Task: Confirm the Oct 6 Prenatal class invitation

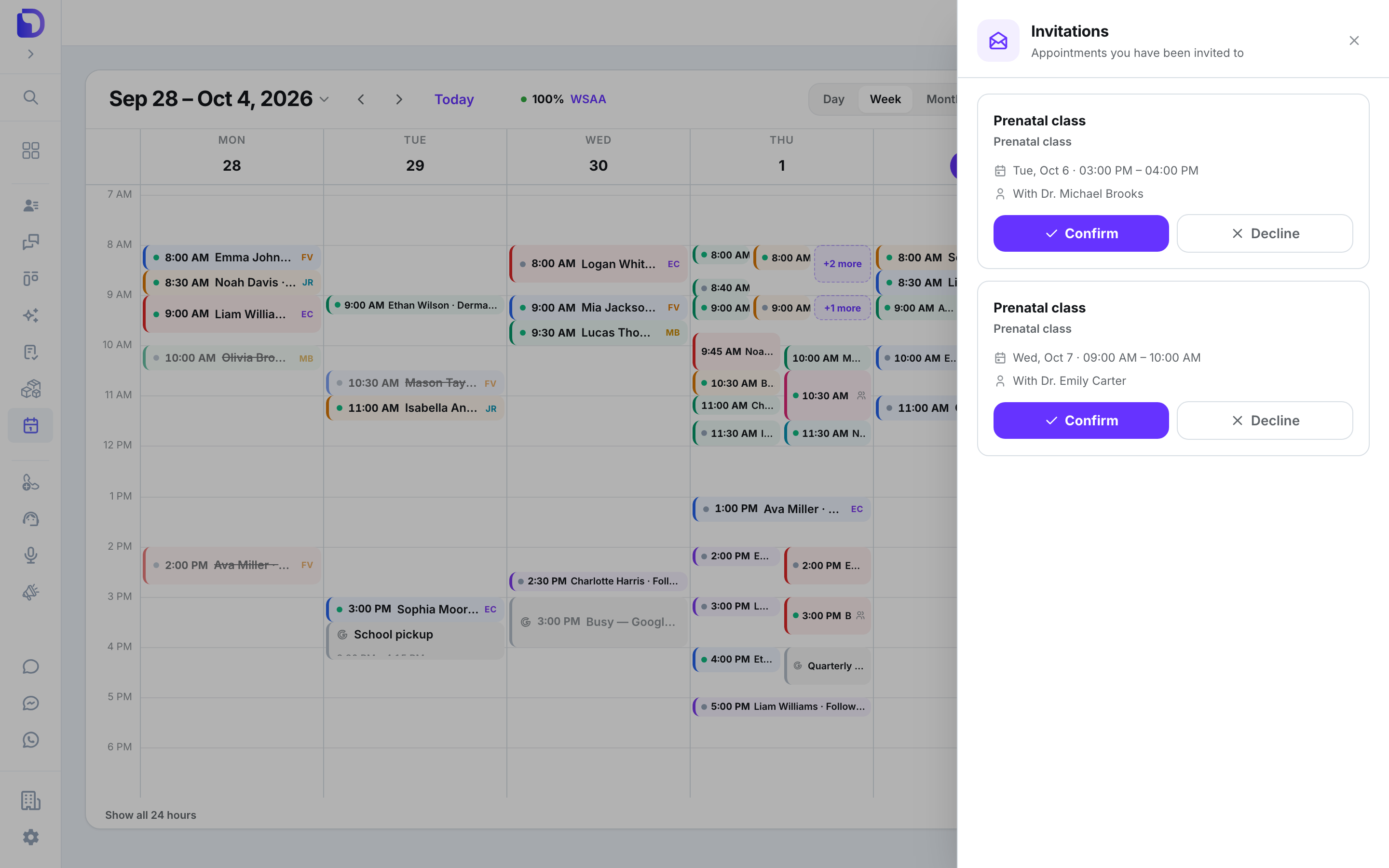Action: [1081, 233]
